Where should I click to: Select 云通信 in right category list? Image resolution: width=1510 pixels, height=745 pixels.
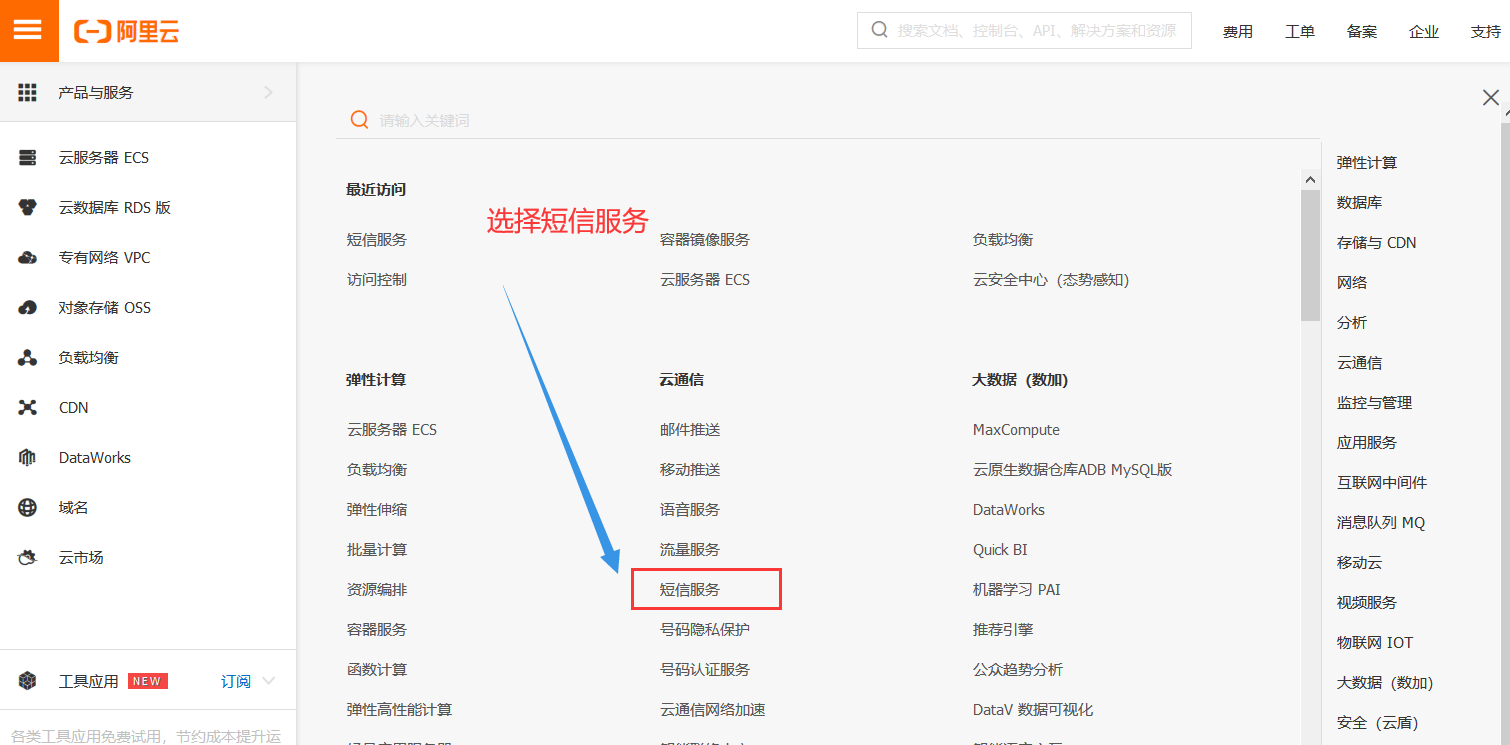pyautogui.click(x=1360, y=362)
